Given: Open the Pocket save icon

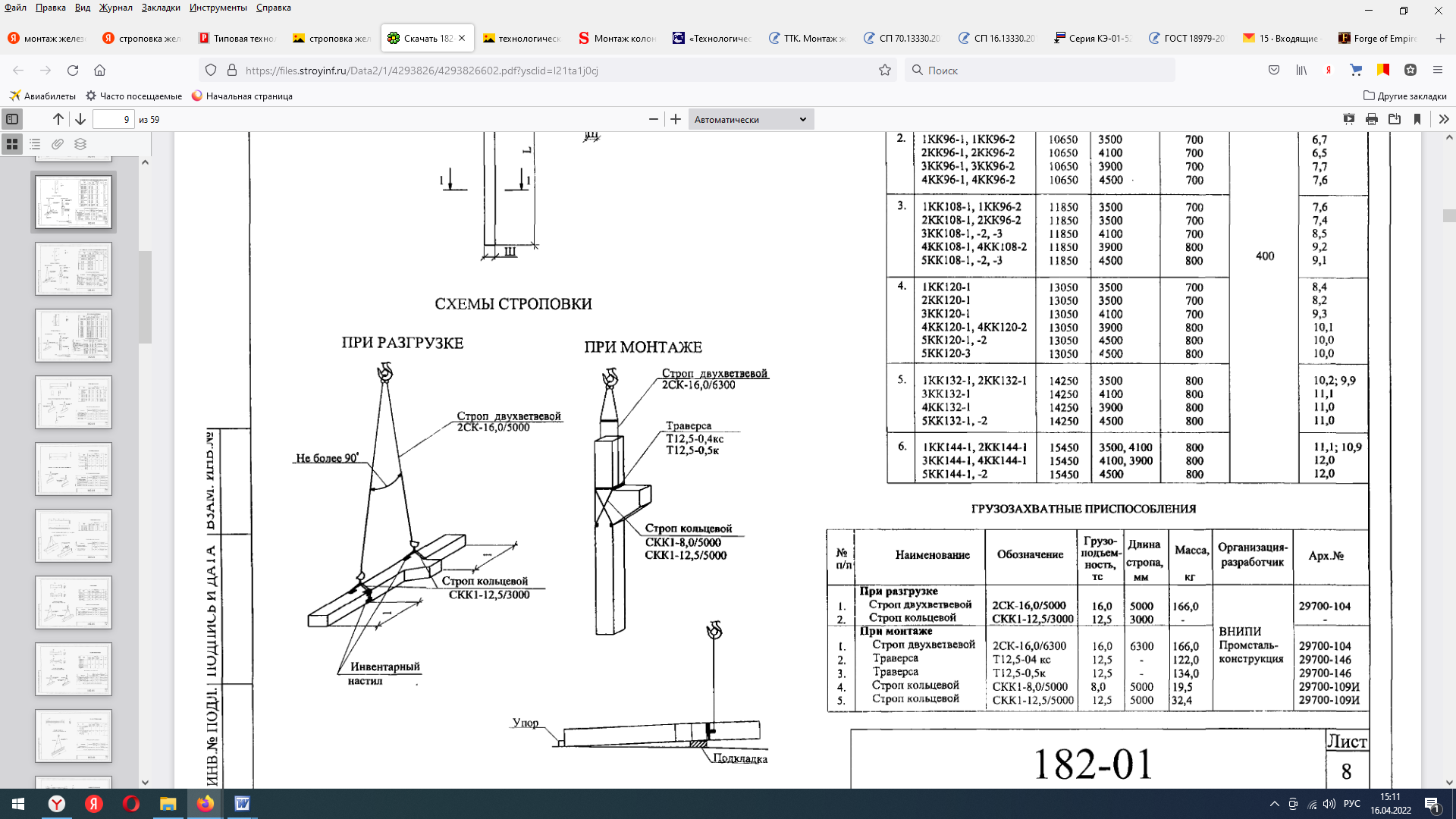Looking at the screenshot, I should (x=1274, y=70).
